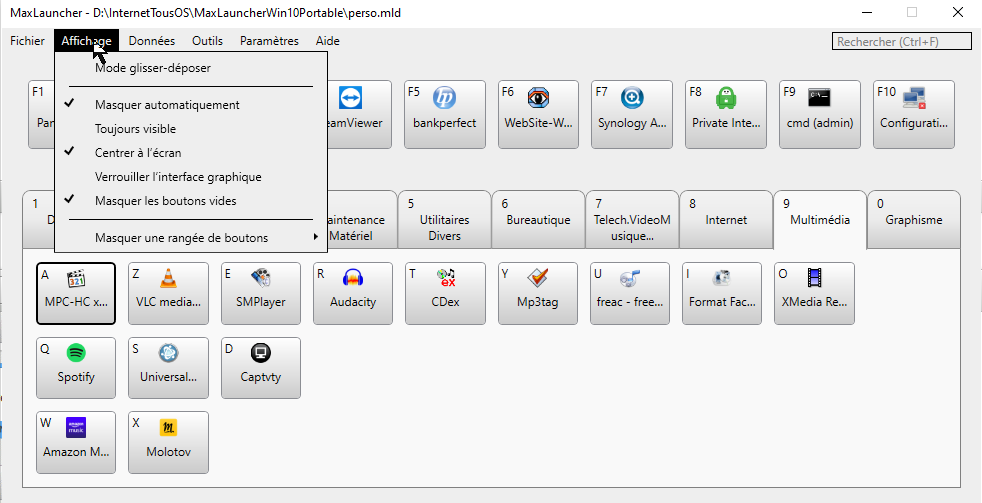Open the Aide menu
Viewport: 982px width, 503px height.
[328, 41]
